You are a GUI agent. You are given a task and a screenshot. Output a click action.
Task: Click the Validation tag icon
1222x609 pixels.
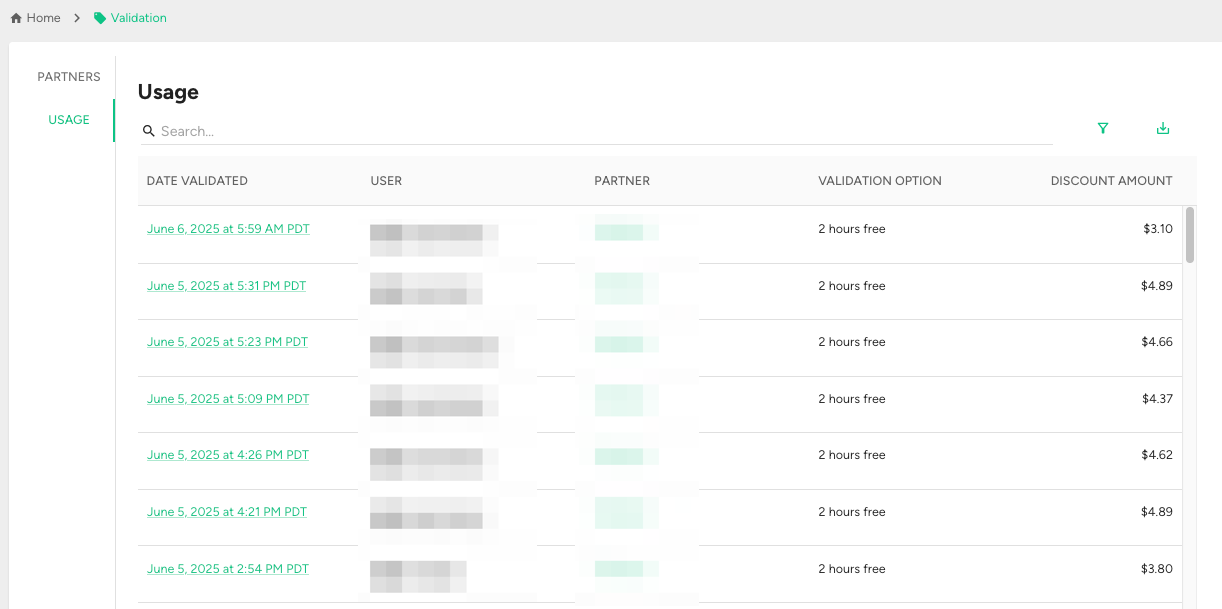click(99, 18)
